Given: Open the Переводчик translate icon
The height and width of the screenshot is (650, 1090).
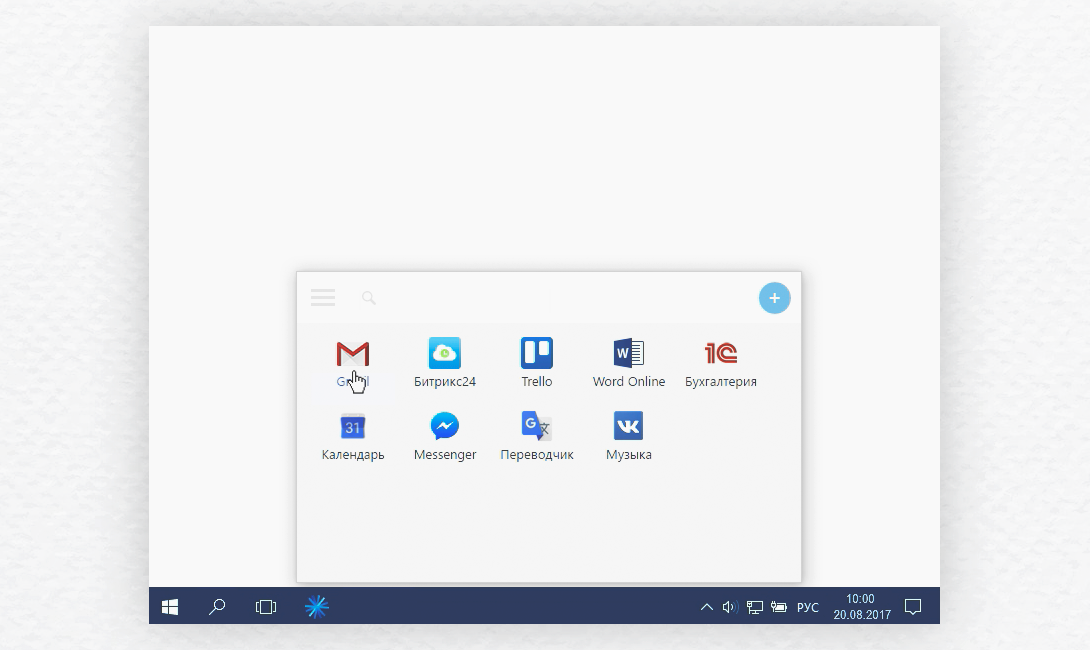Looking at the screenshot, I should click(537, 426).
